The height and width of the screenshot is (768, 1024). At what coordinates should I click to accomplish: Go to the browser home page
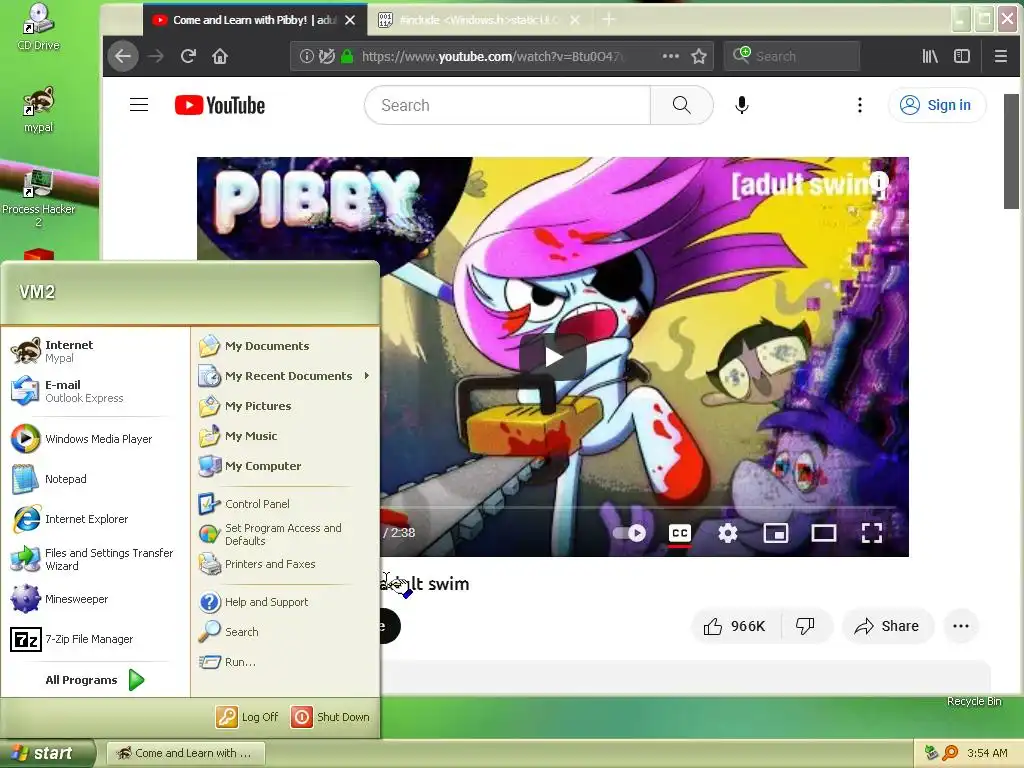[220, 56]
